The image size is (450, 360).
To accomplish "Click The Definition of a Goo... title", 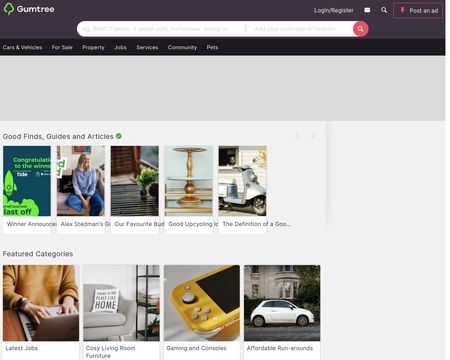I will 257,224.
